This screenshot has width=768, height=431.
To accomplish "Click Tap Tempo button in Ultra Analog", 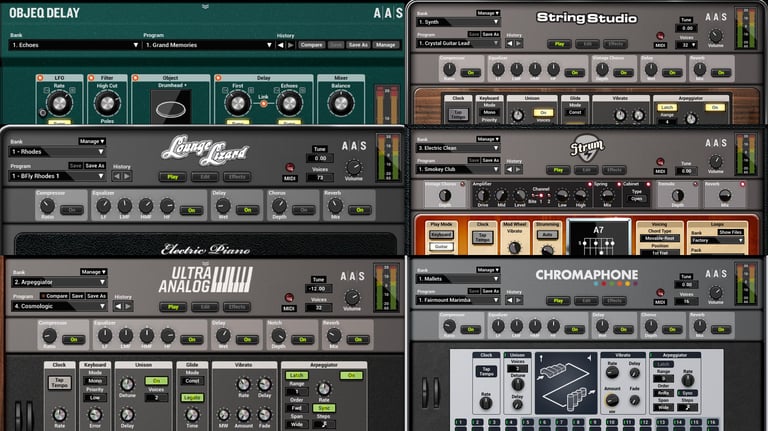I will [x=59, y=383].
